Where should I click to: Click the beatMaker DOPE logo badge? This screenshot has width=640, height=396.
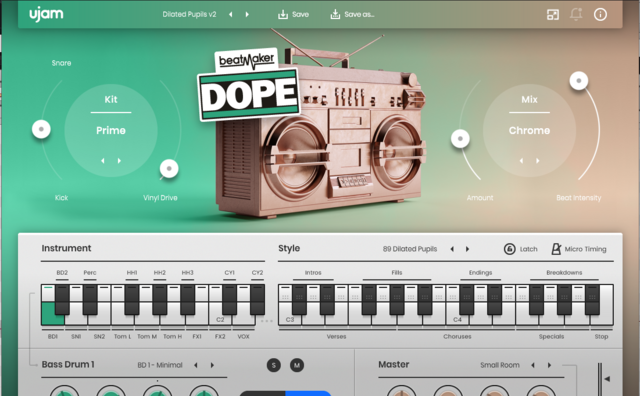pos(249,86)
